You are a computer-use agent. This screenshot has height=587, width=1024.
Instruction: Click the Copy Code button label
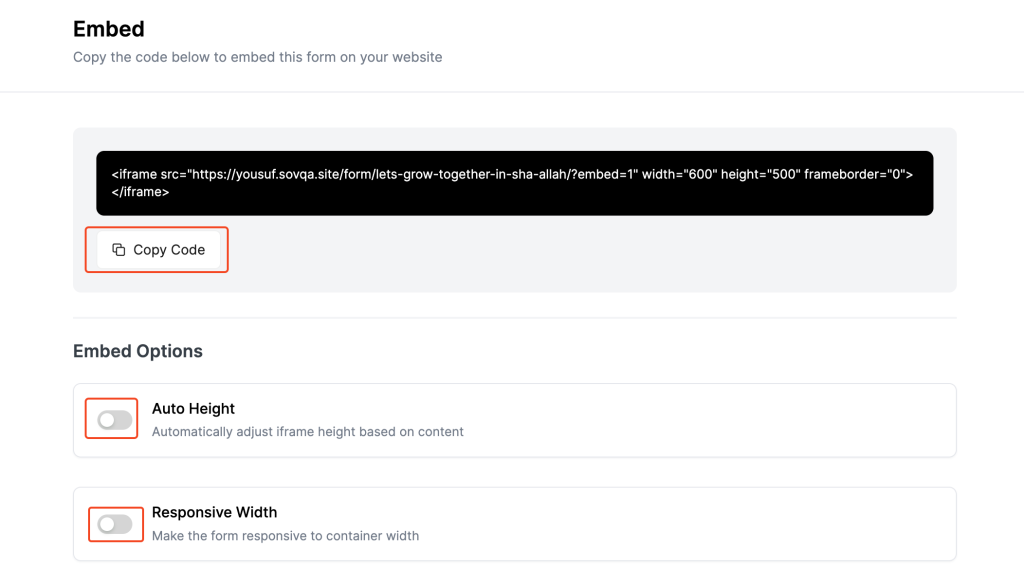169,250
